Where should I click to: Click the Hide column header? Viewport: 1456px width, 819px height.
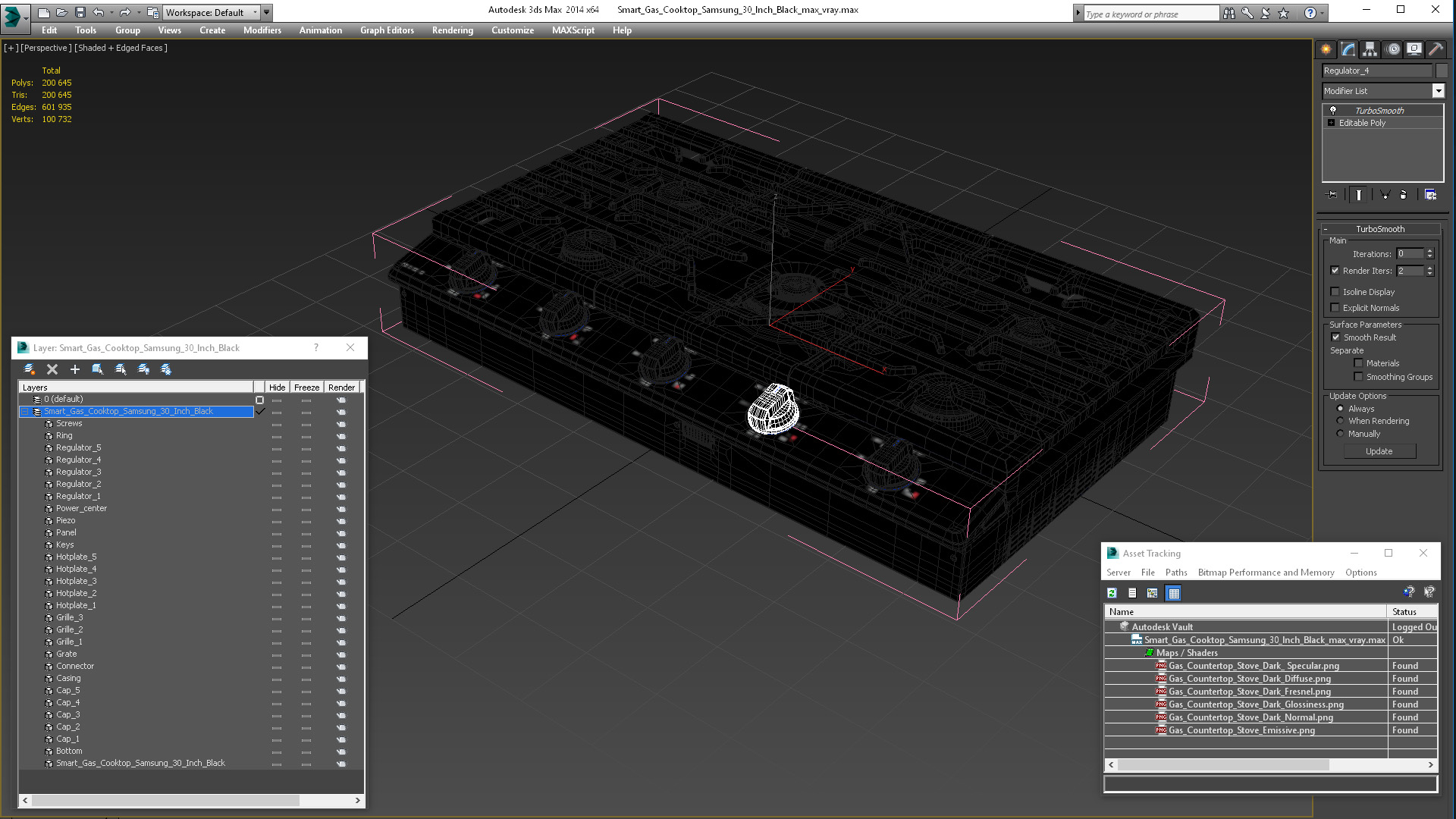tap(278, 388)
